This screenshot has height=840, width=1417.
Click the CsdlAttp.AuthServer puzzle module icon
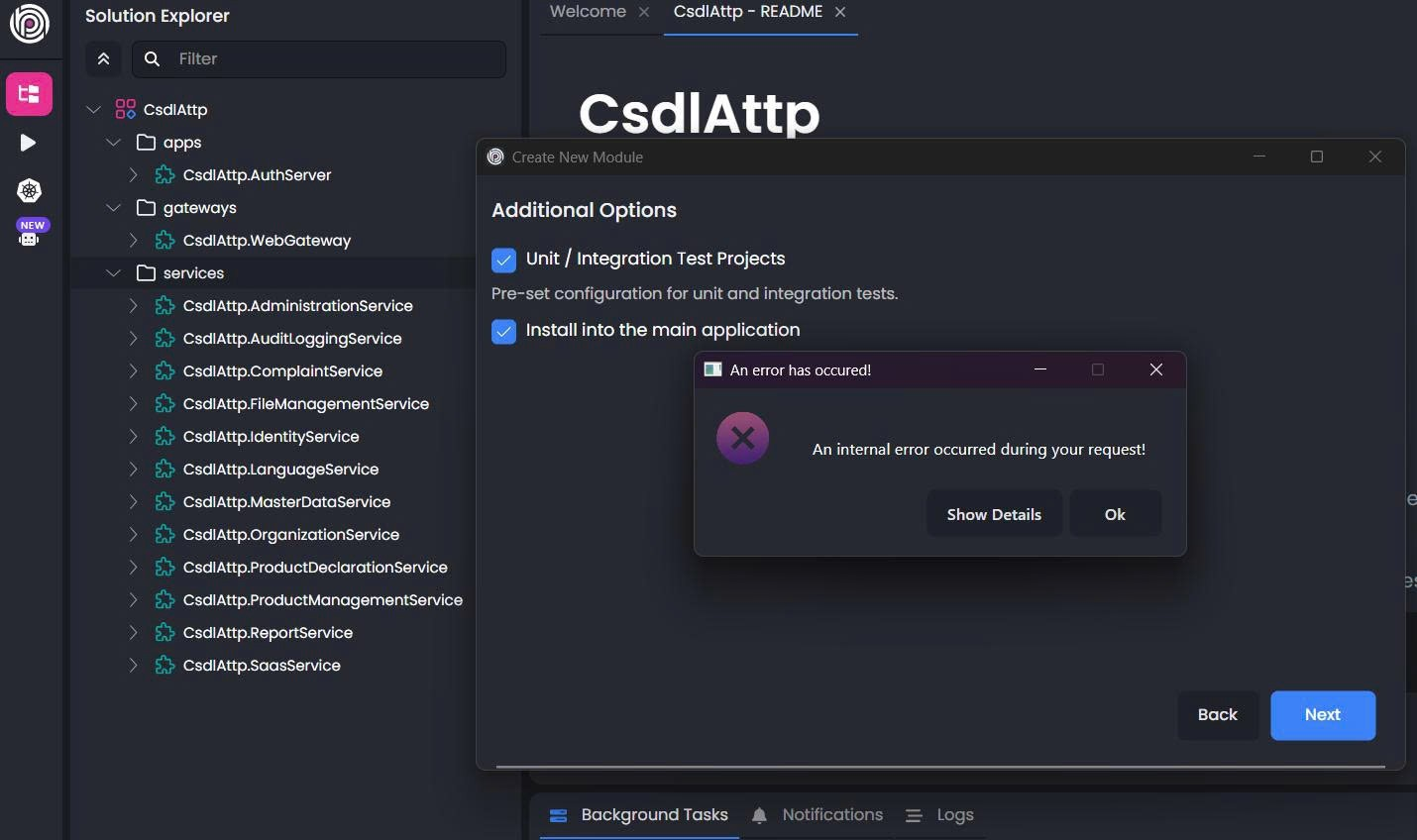[165, 175]
